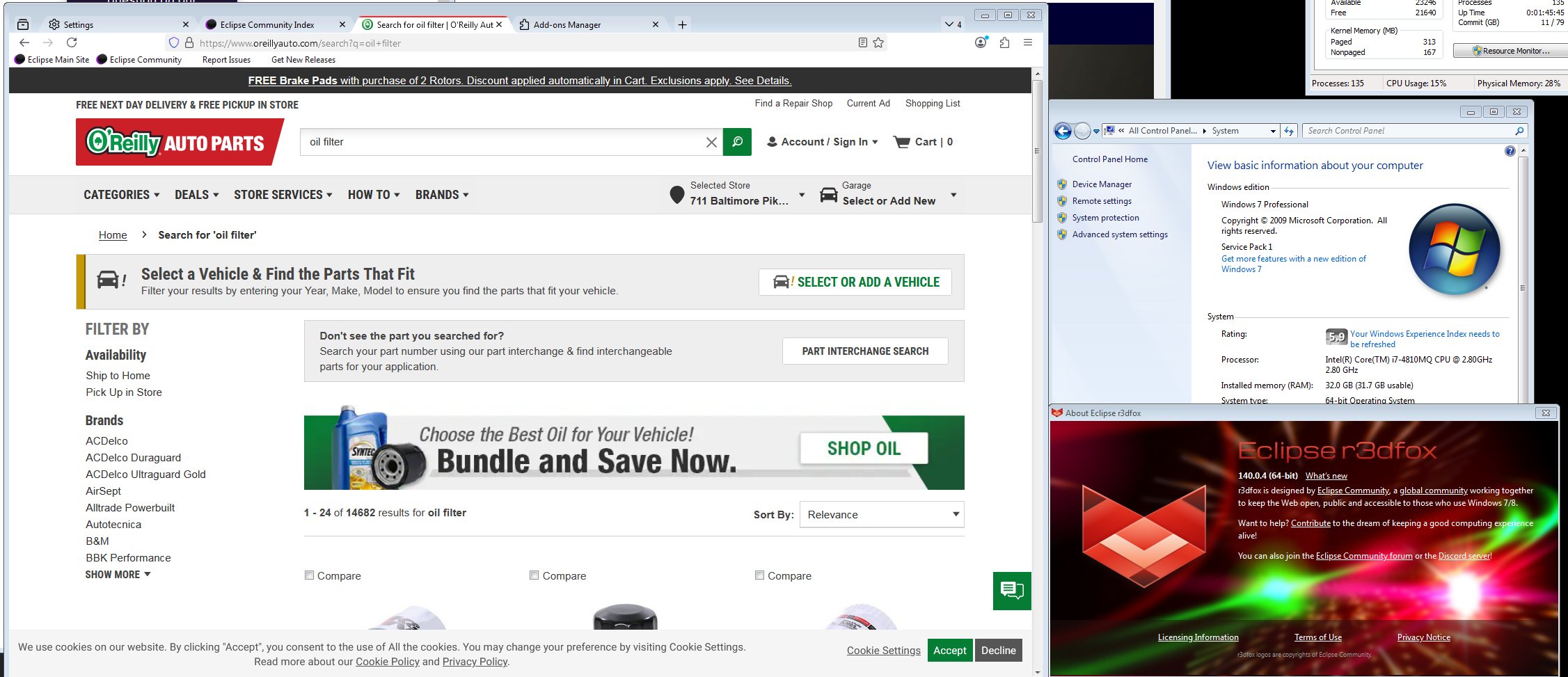Open Report Issues bookmark
Image resolution: width=1568 pixels, height=677 pixels.
tap(226, 60)
